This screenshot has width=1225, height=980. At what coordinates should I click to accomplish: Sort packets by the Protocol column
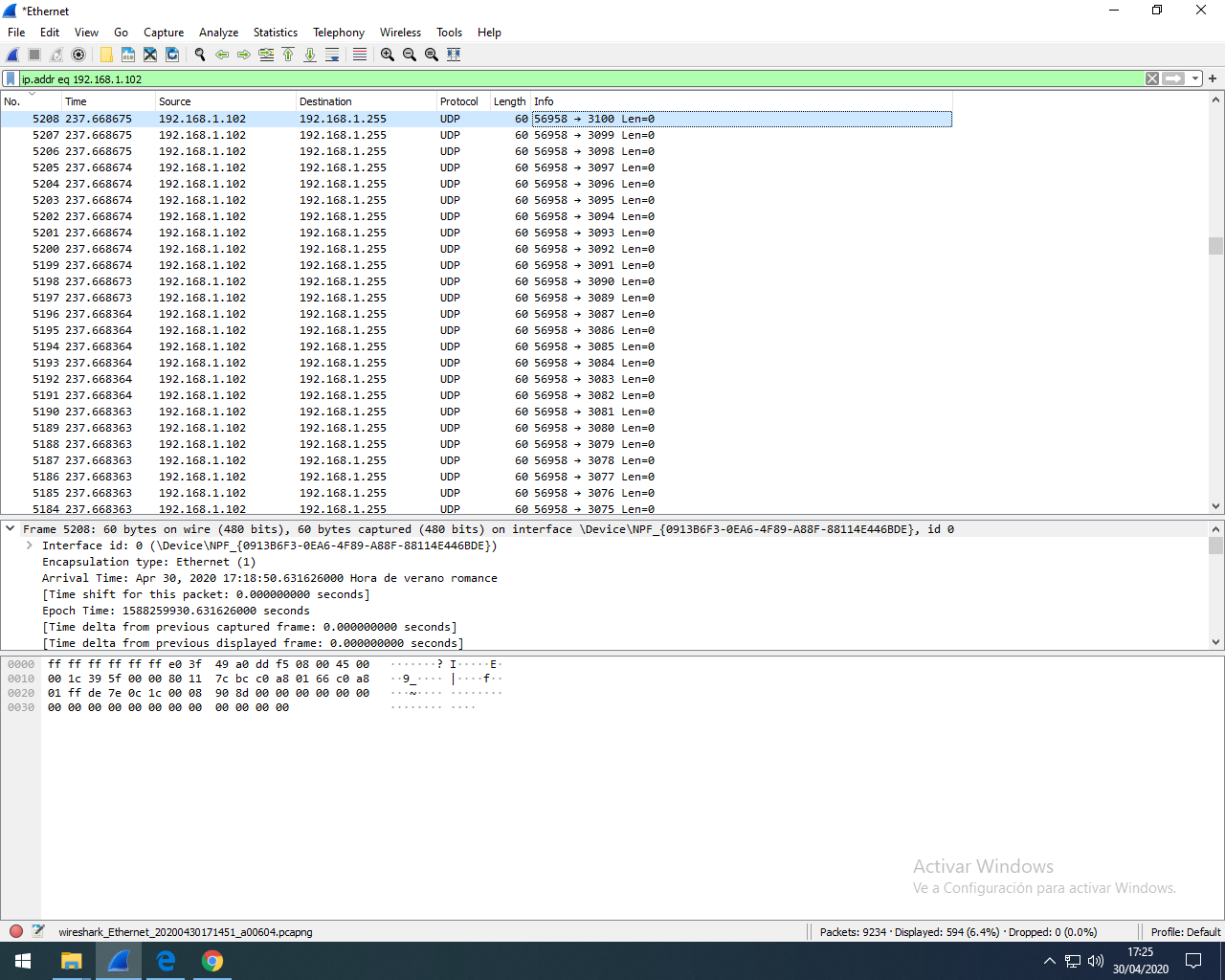coord(463,101)
